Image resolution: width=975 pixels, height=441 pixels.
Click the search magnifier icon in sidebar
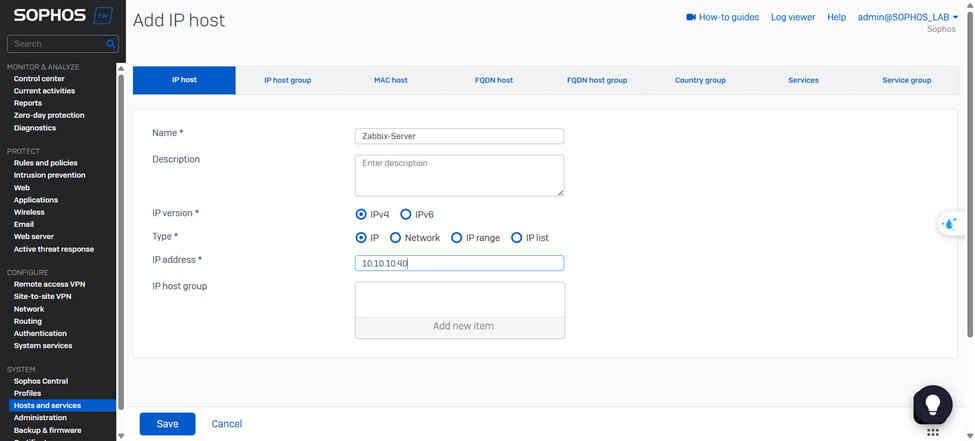[x=110, y=44]
